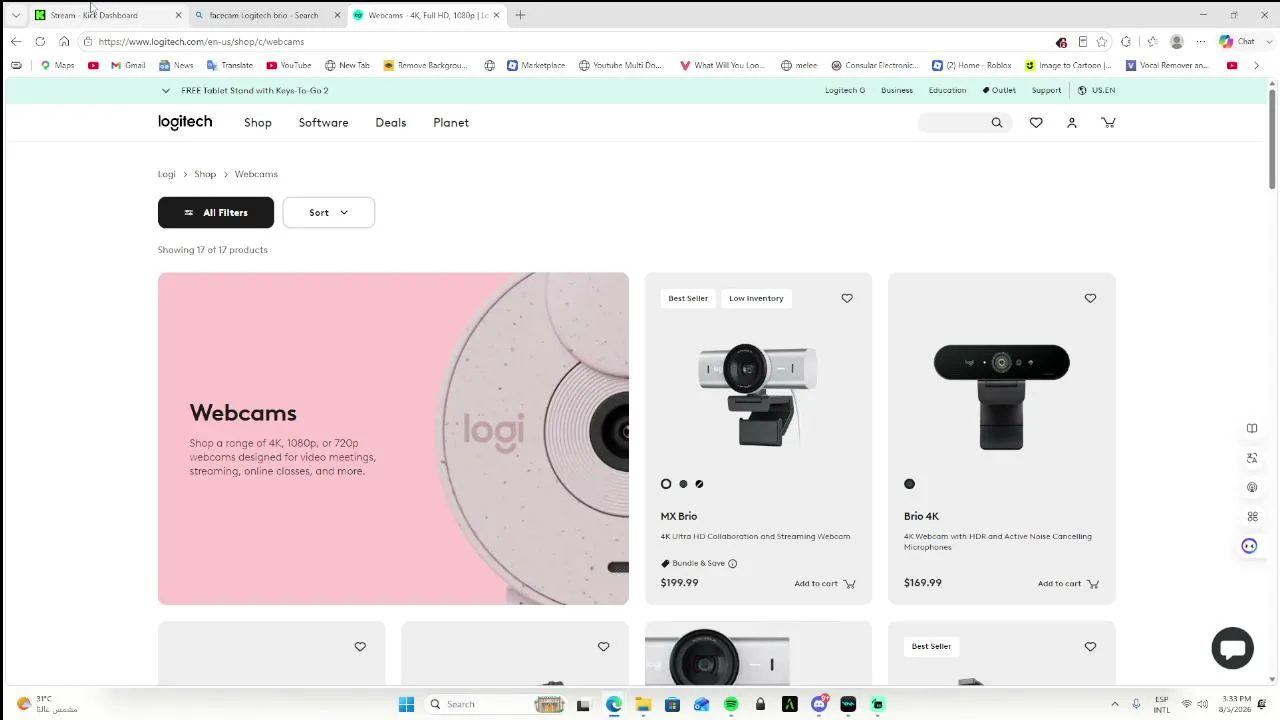Add Brio 4K to cart
Screen dimensions: 1280x720
pos(1068,583)
